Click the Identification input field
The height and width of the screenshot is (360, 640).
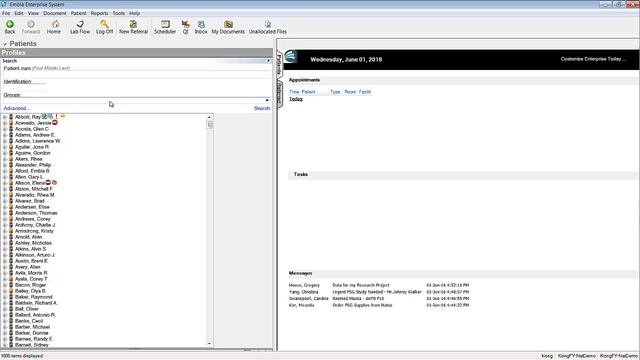click(x=24, y=88)
